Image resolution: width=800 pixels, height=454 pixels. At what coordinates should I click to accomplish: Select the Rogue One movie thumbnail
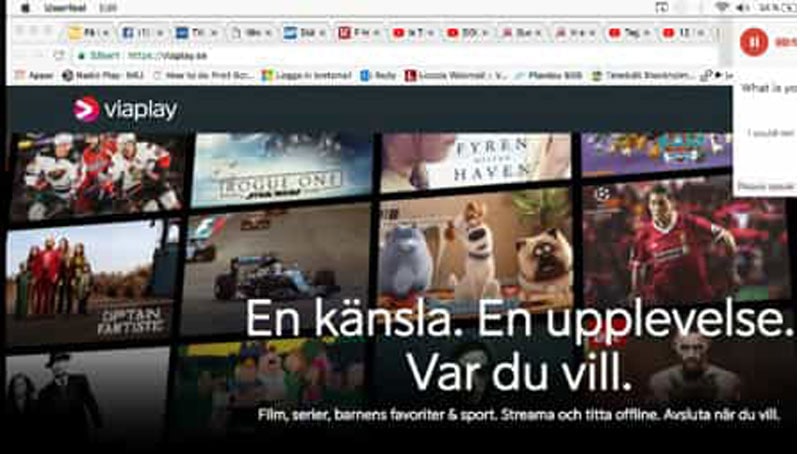pyautogui.click(x=281, y=170)
